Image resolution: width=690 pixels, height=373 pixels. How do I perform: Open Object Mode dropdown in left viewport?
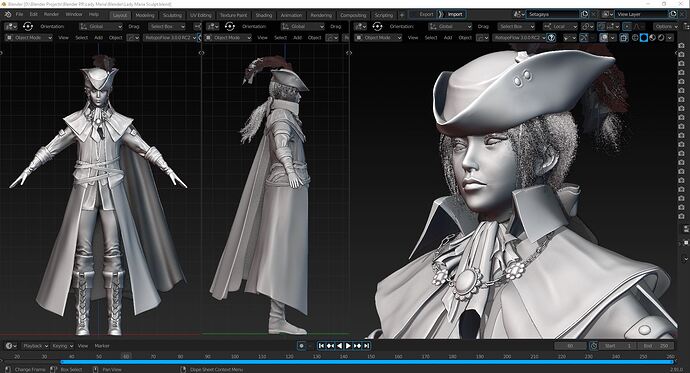29,38
